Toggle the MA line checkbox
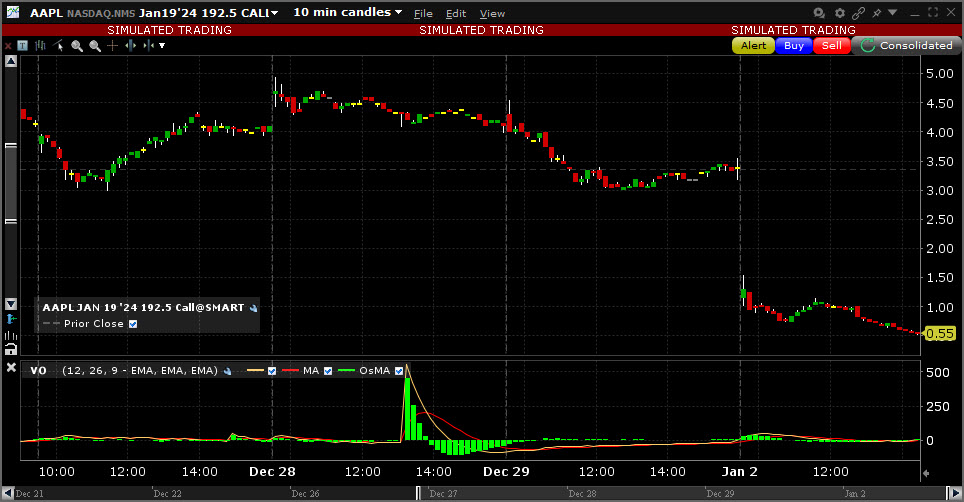The image size is (964, 502). (328, 371)
